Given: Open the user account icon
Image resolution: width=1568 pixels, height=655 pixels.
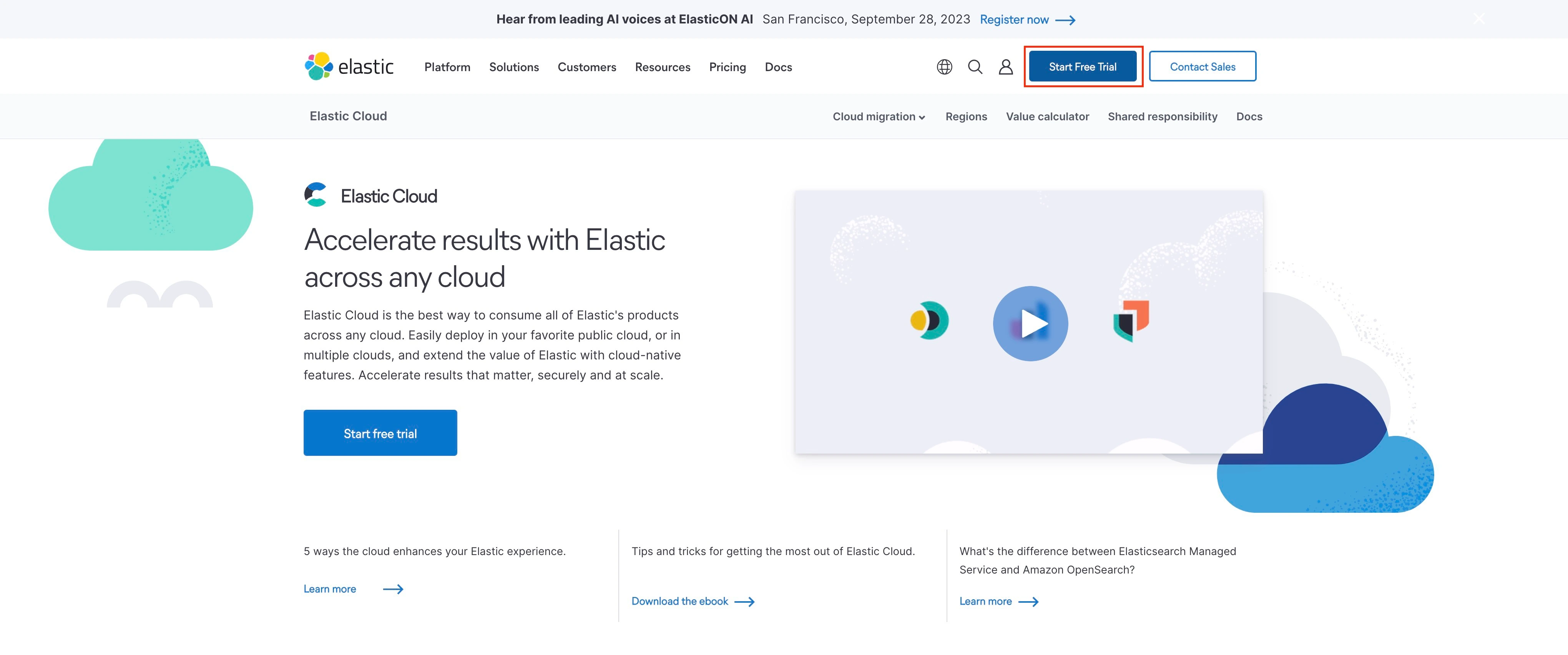Looking at the screenshot, I should coord(1006,67).
